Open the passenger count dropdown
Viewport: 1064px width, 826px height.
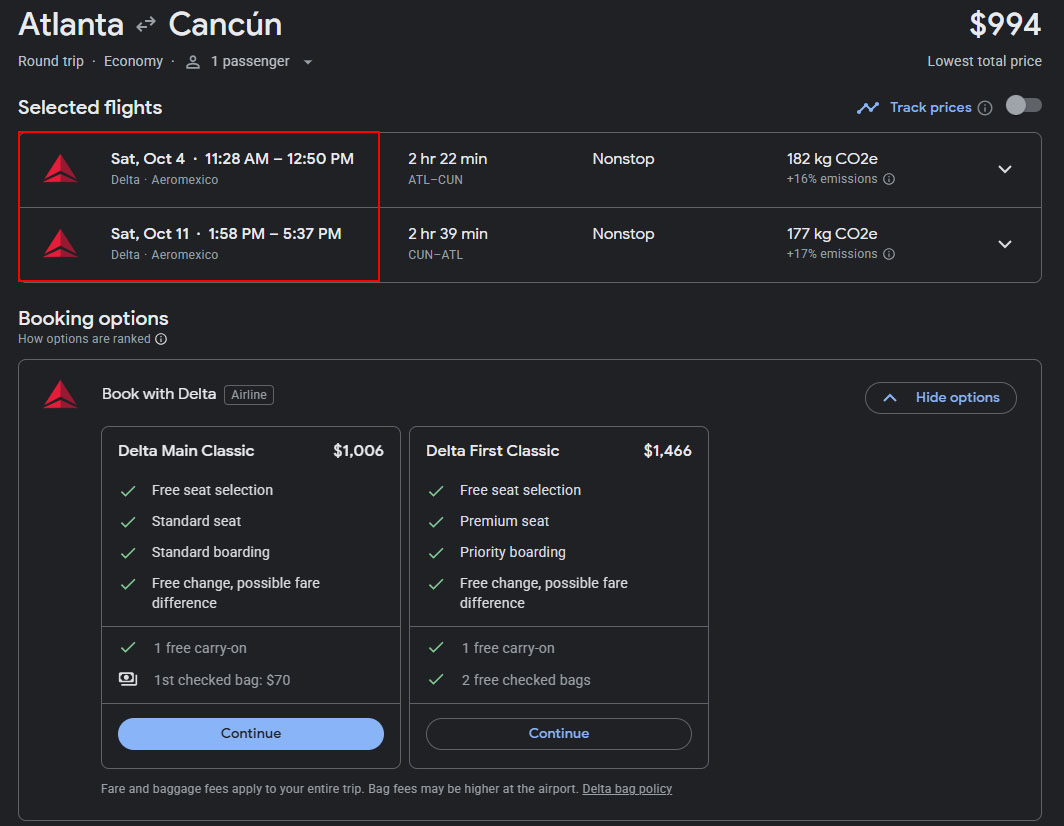pos(308,62)
